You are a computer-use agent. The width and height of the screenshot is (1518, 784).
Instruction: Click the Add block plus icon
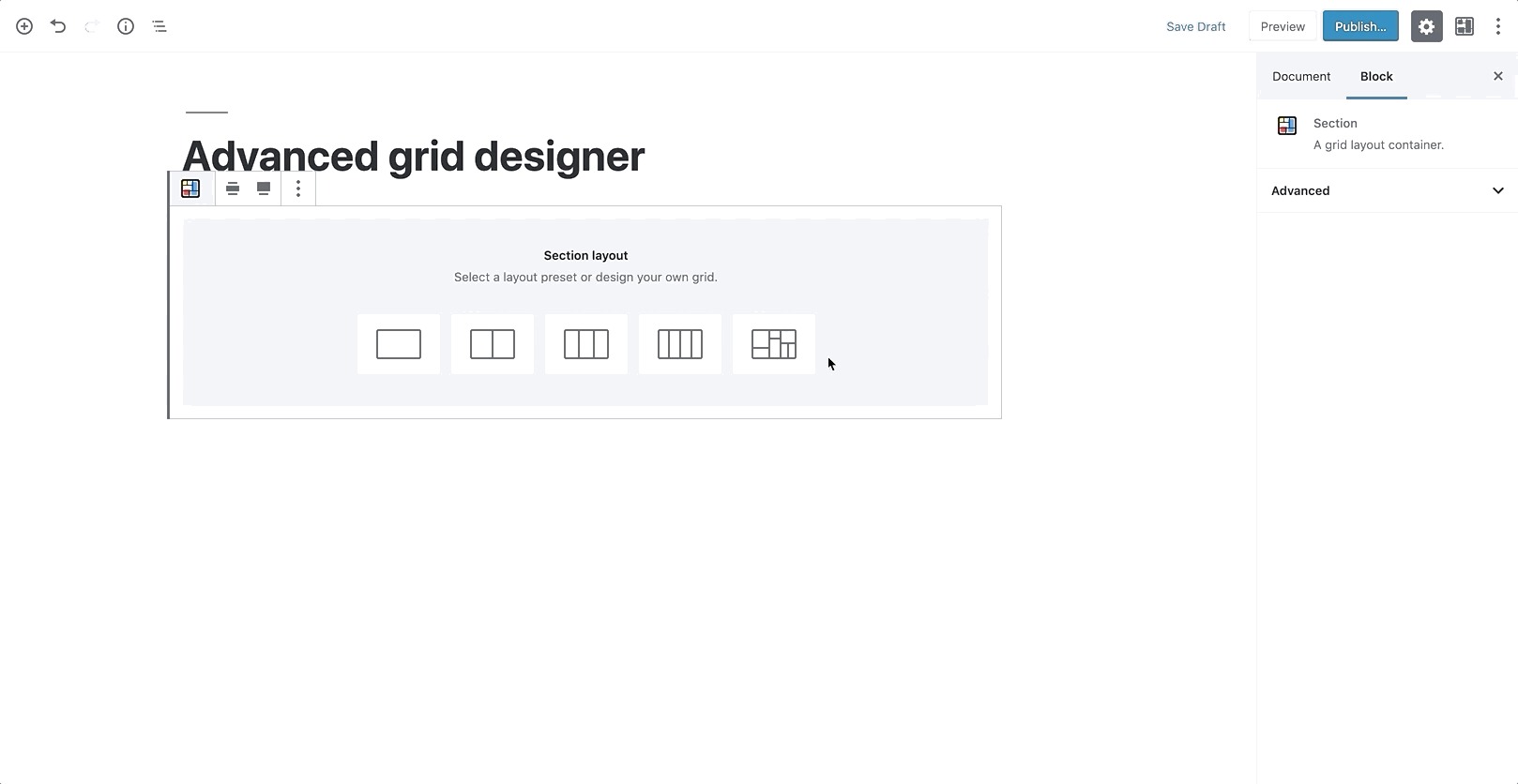pos(24,26)
